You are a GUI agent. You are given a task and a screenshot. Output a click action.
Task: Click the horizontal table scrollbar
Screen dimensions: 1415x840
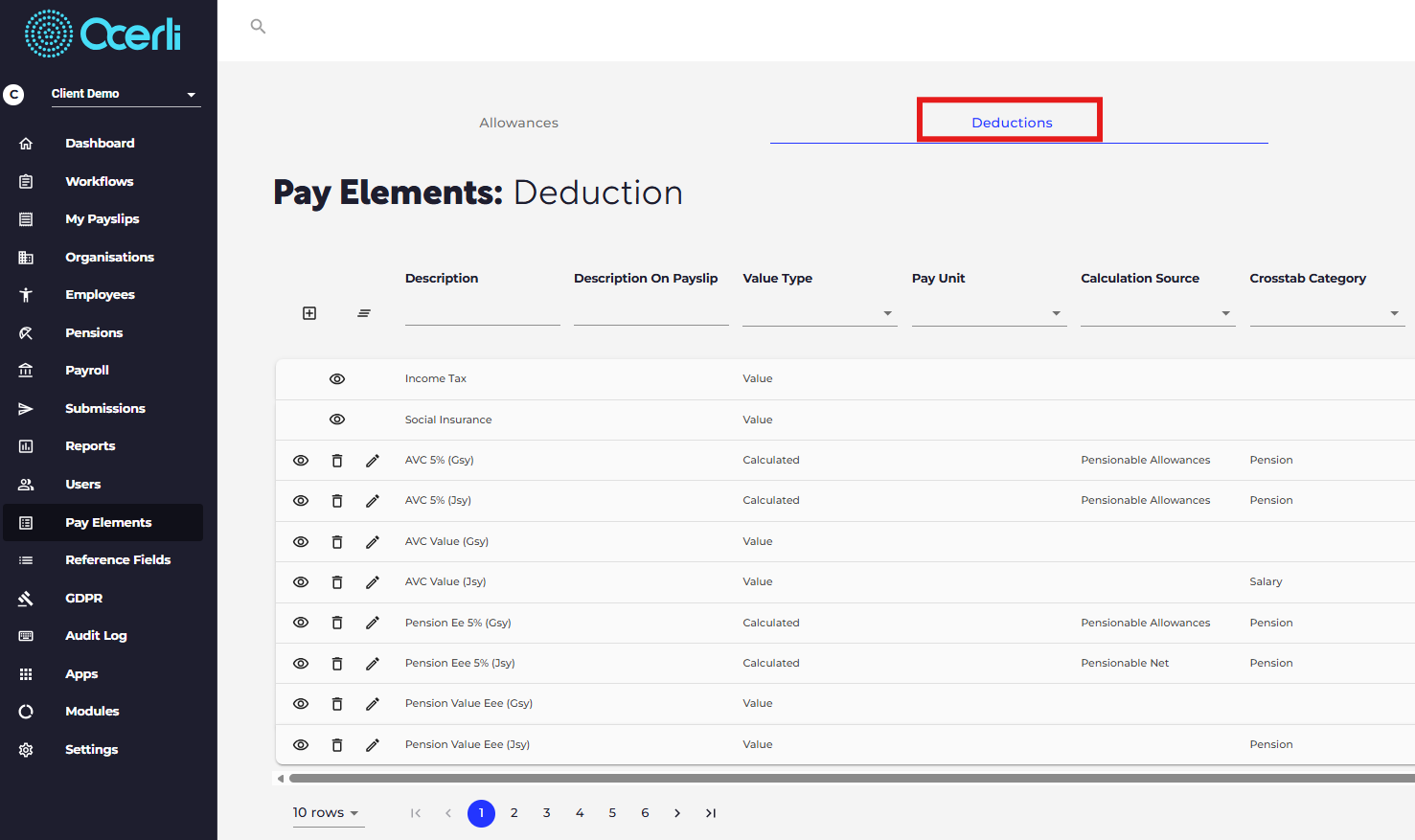point(852,779)
